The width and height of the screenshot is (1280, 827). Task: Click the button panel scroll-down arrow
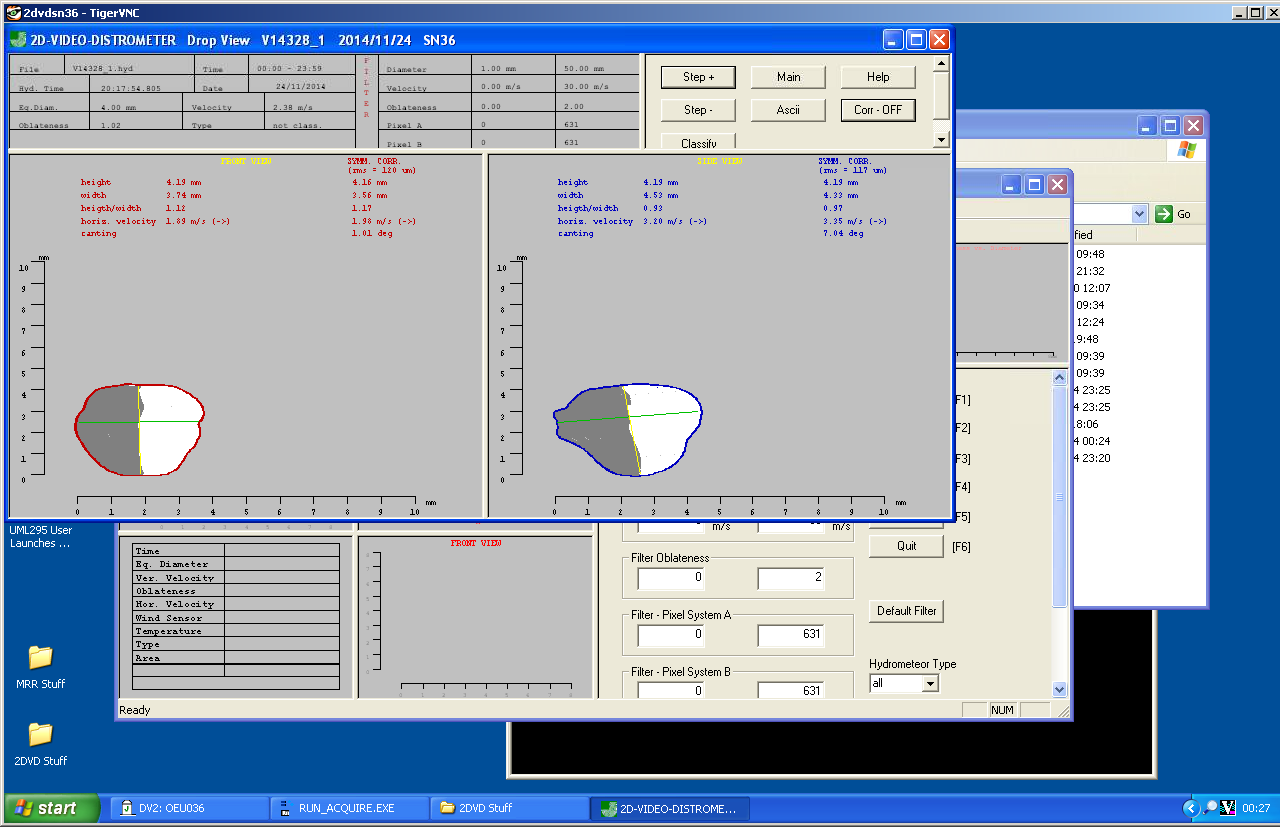[x=940, y=139]
